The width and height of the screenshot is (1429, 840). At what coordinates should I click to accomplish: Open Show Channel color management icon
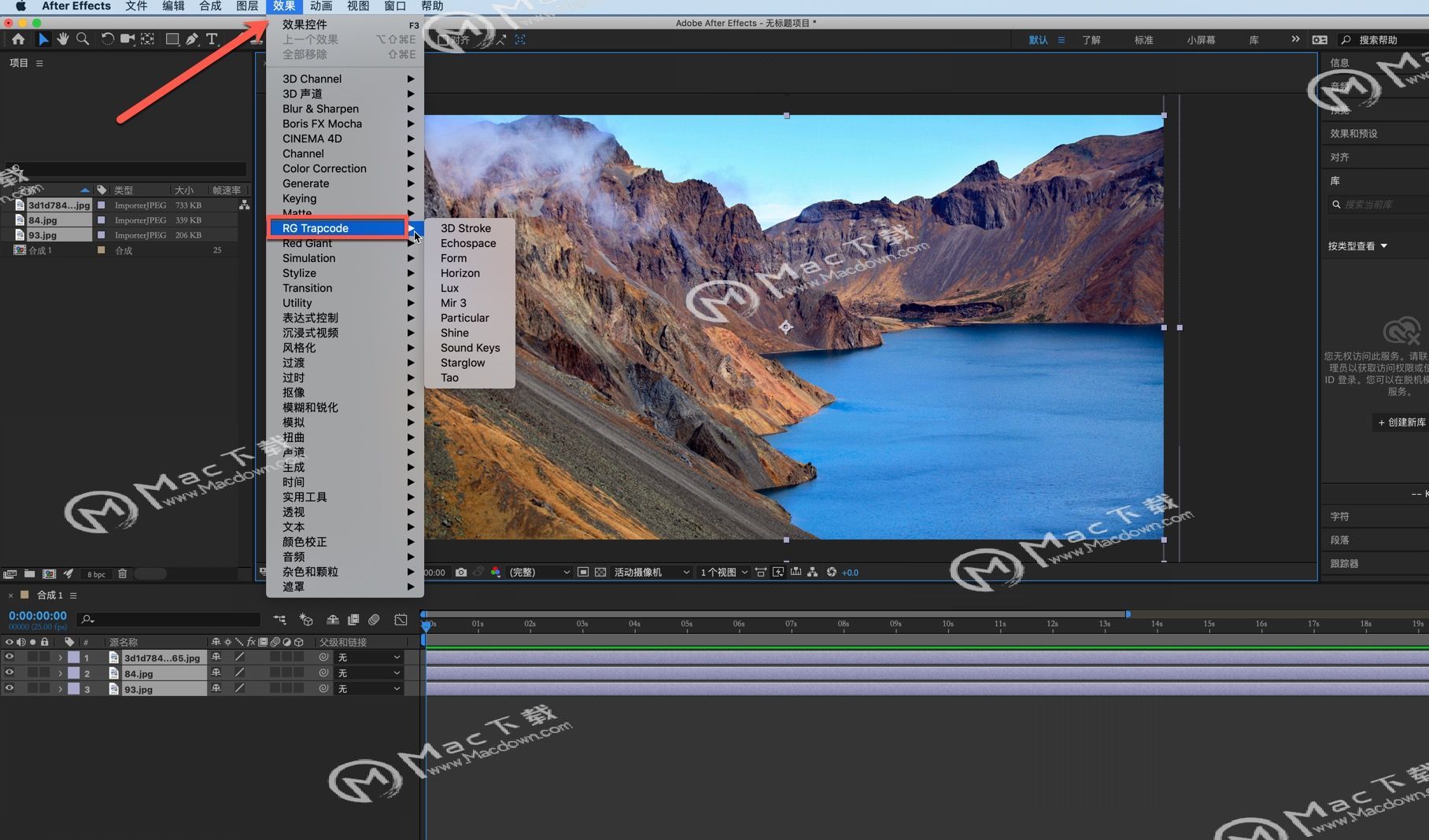pos(496,573)
